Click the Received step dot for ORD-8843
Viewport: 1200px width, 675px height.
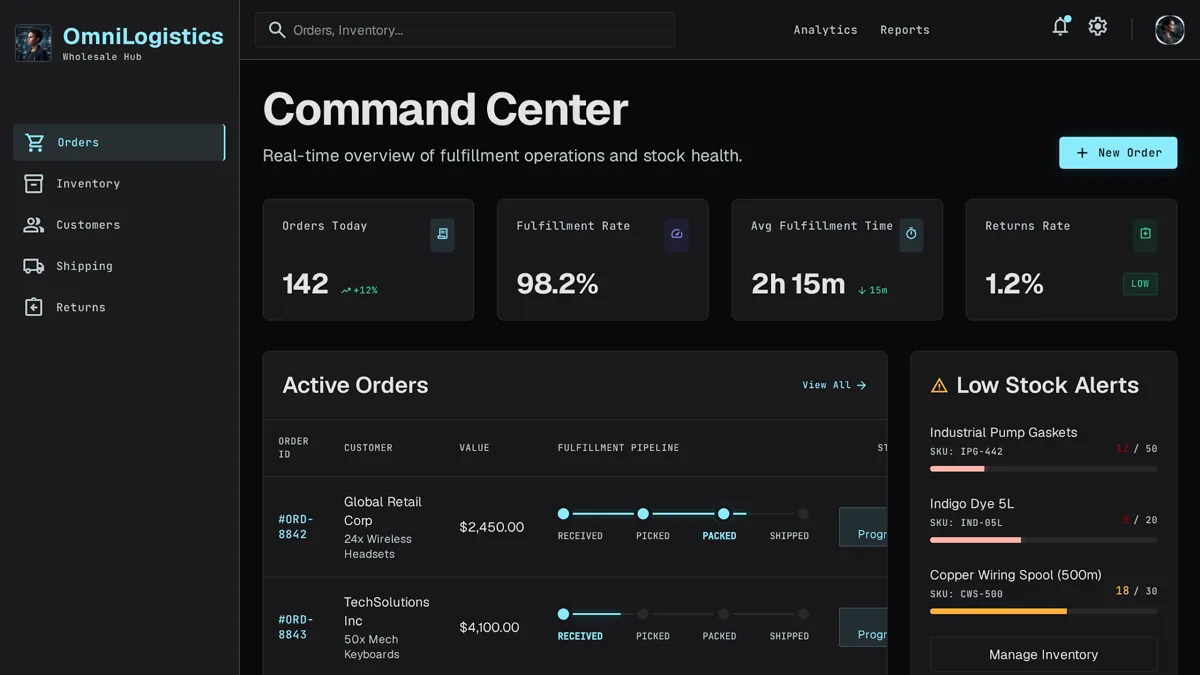tap(563, 614)
